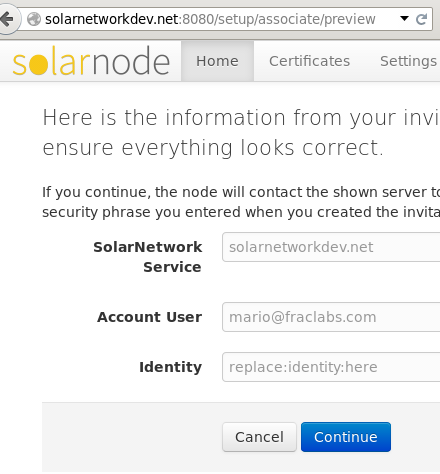440x474 pixels.
Task: Click the SolarNetwork Service field
Action: point(331,247)
